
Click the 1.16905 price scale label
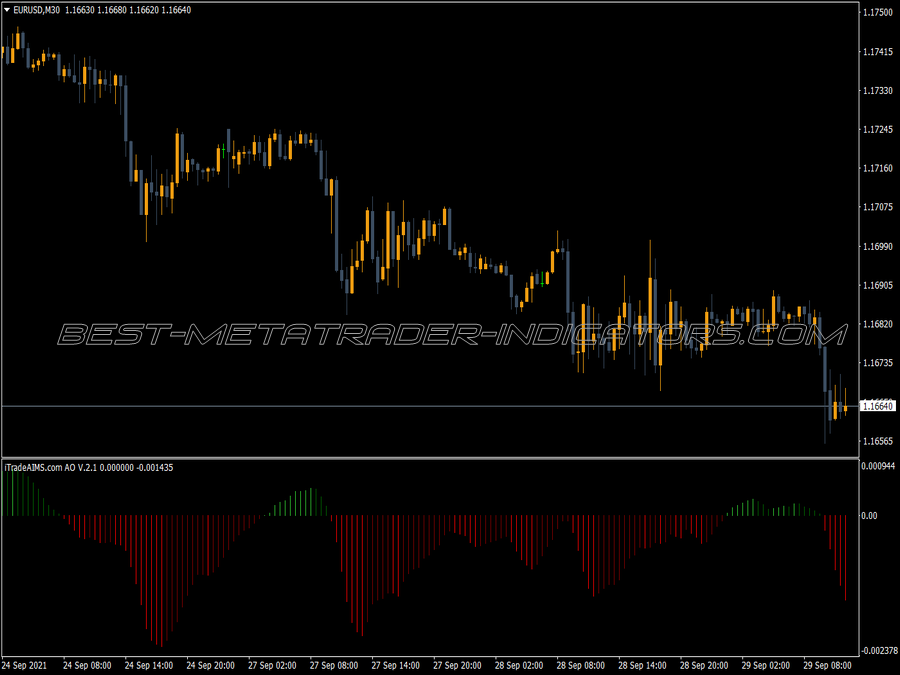(x=878, y=285)
